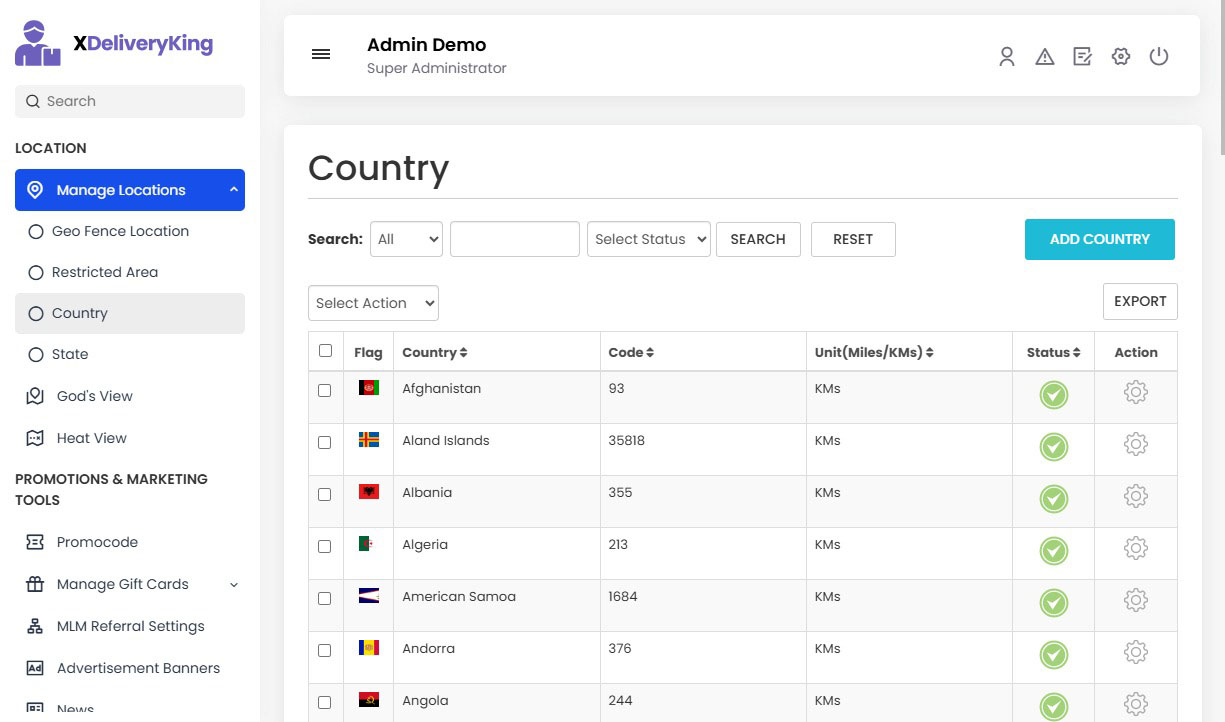
Task: Open the Select Action dropdown
Action: 373,303
